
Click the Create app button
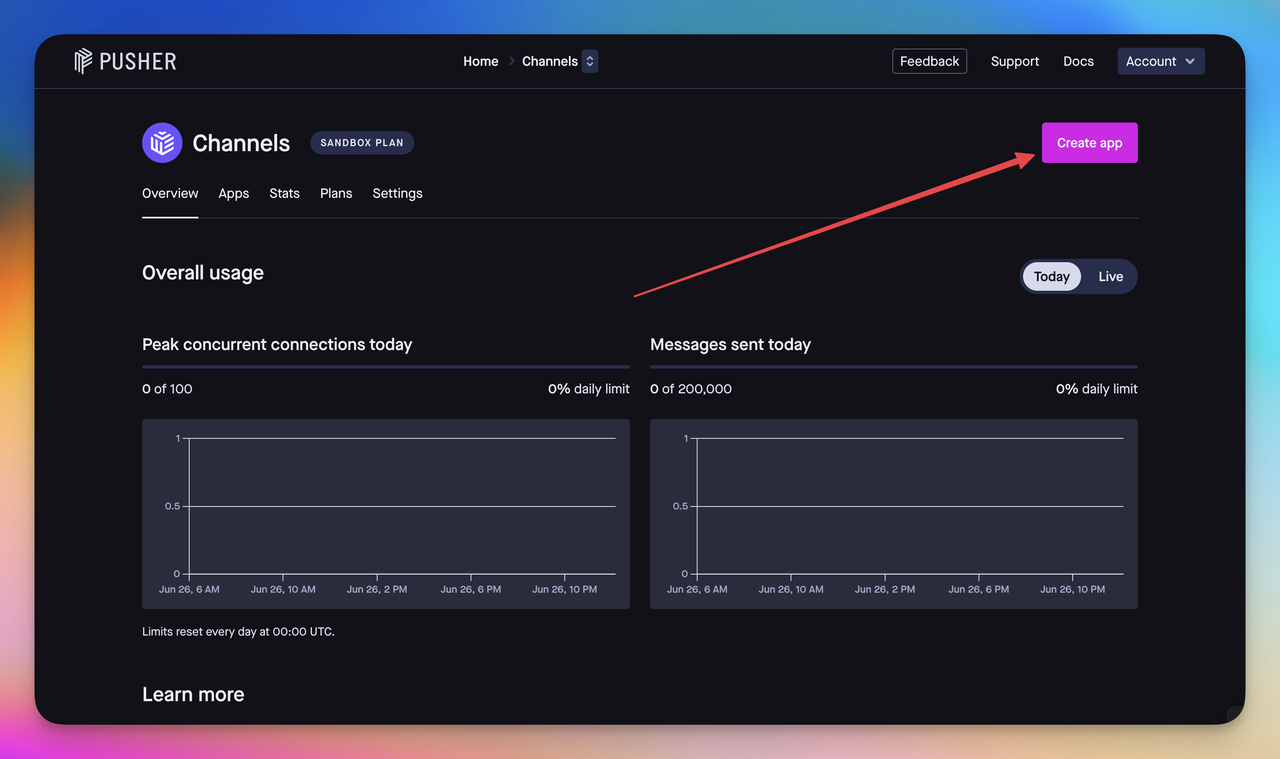coord(1089,143)
